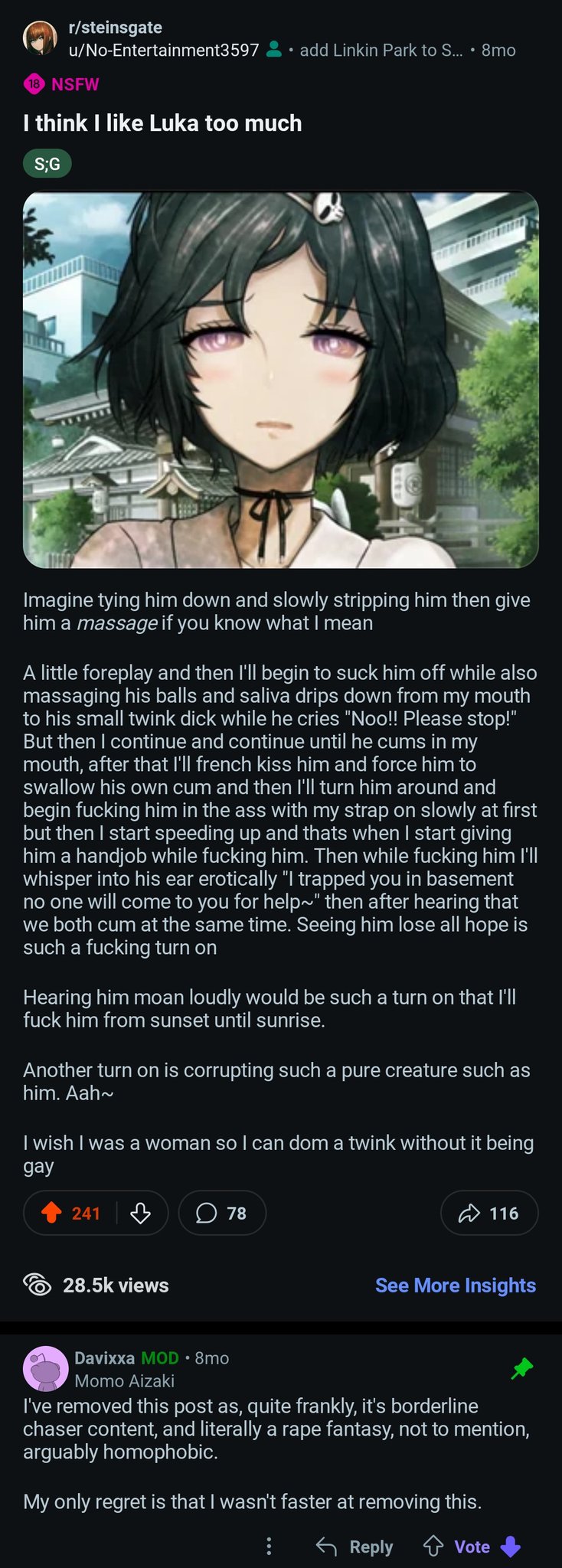
Task: Open See More Insights
Action: click(x=456, y=1285)
